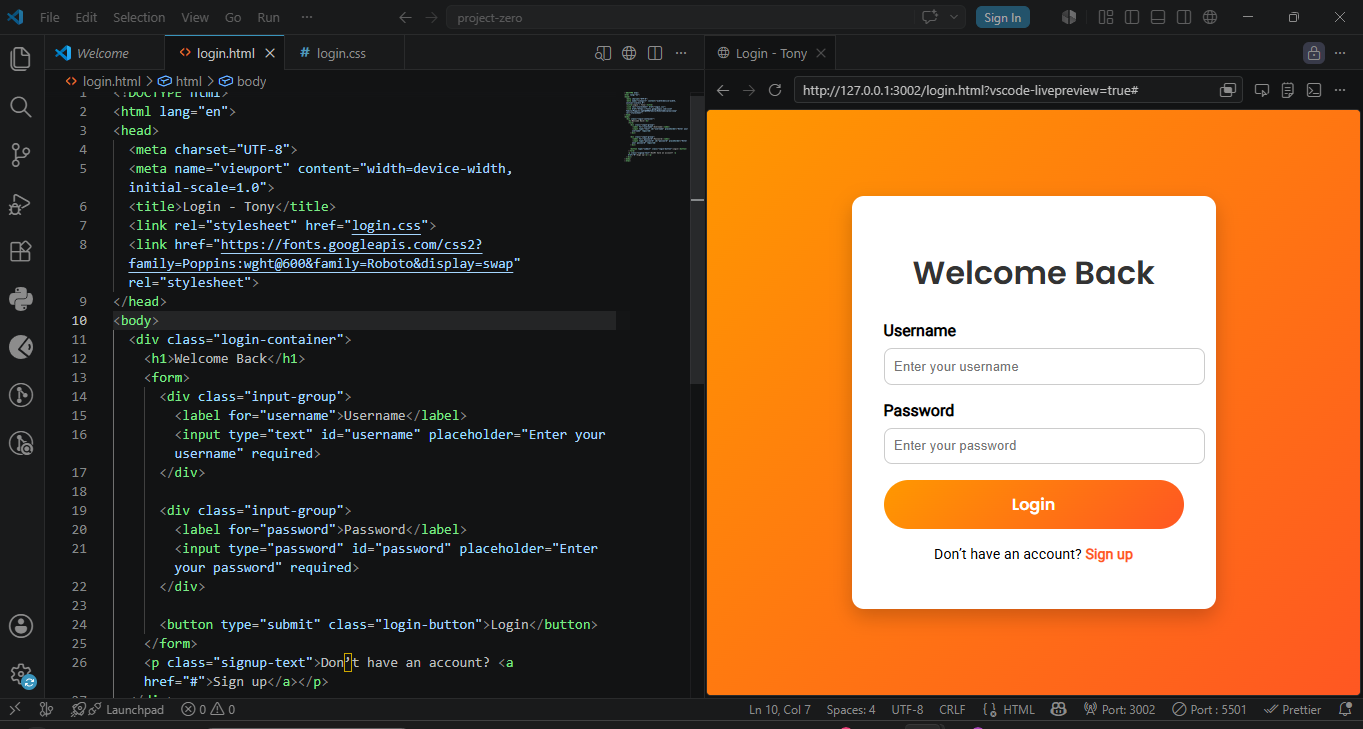
Task: Toggle Secondary Side Bar visibility
Action: [x=1184, y=17]
